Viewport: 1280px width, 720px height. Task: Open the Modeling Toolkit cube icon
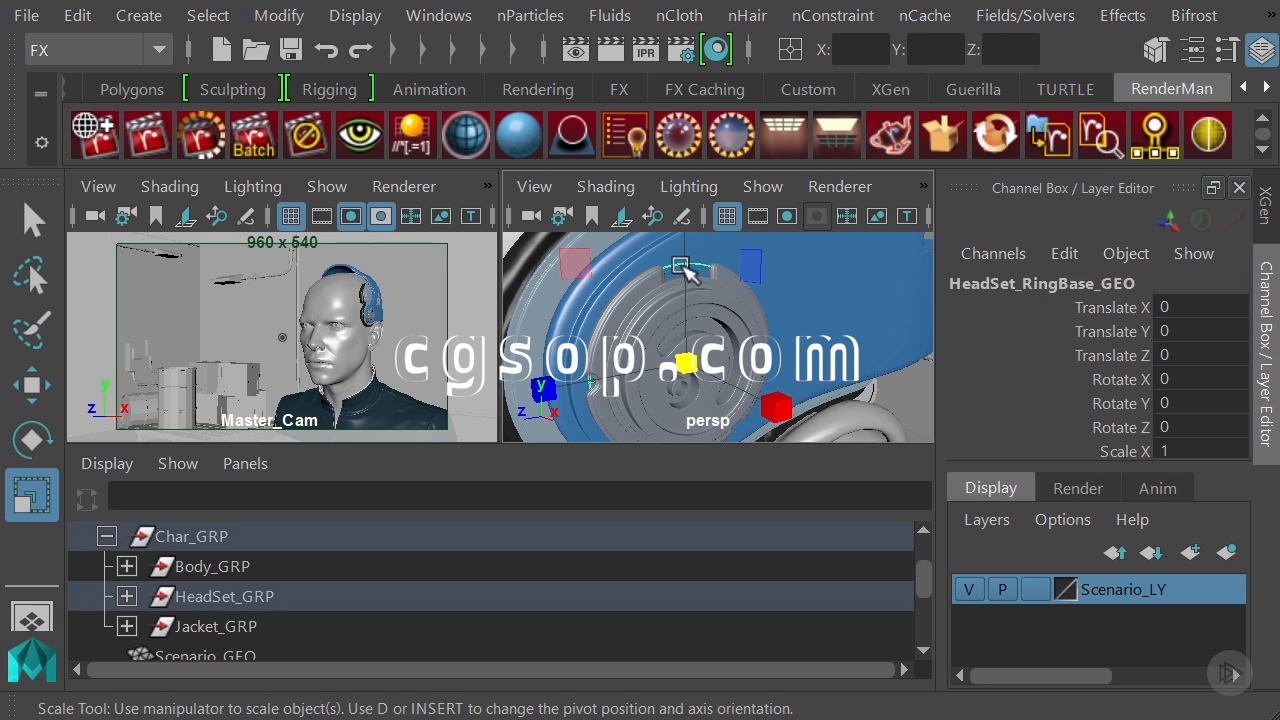point(1155,50)
